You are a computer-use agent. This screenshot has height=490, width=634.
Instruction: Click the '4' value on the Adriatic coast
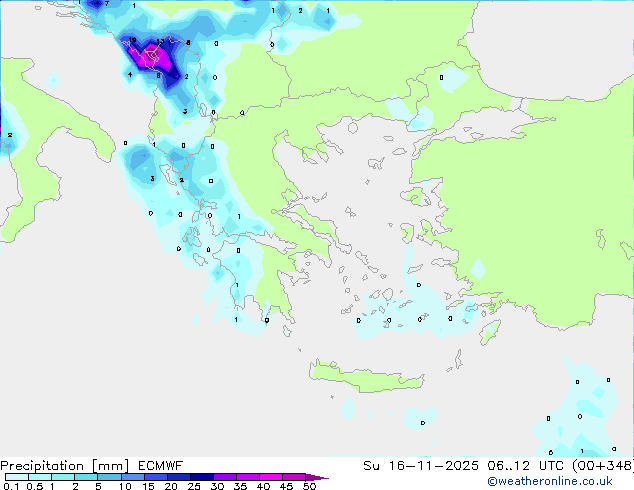(x=130, y=74)
